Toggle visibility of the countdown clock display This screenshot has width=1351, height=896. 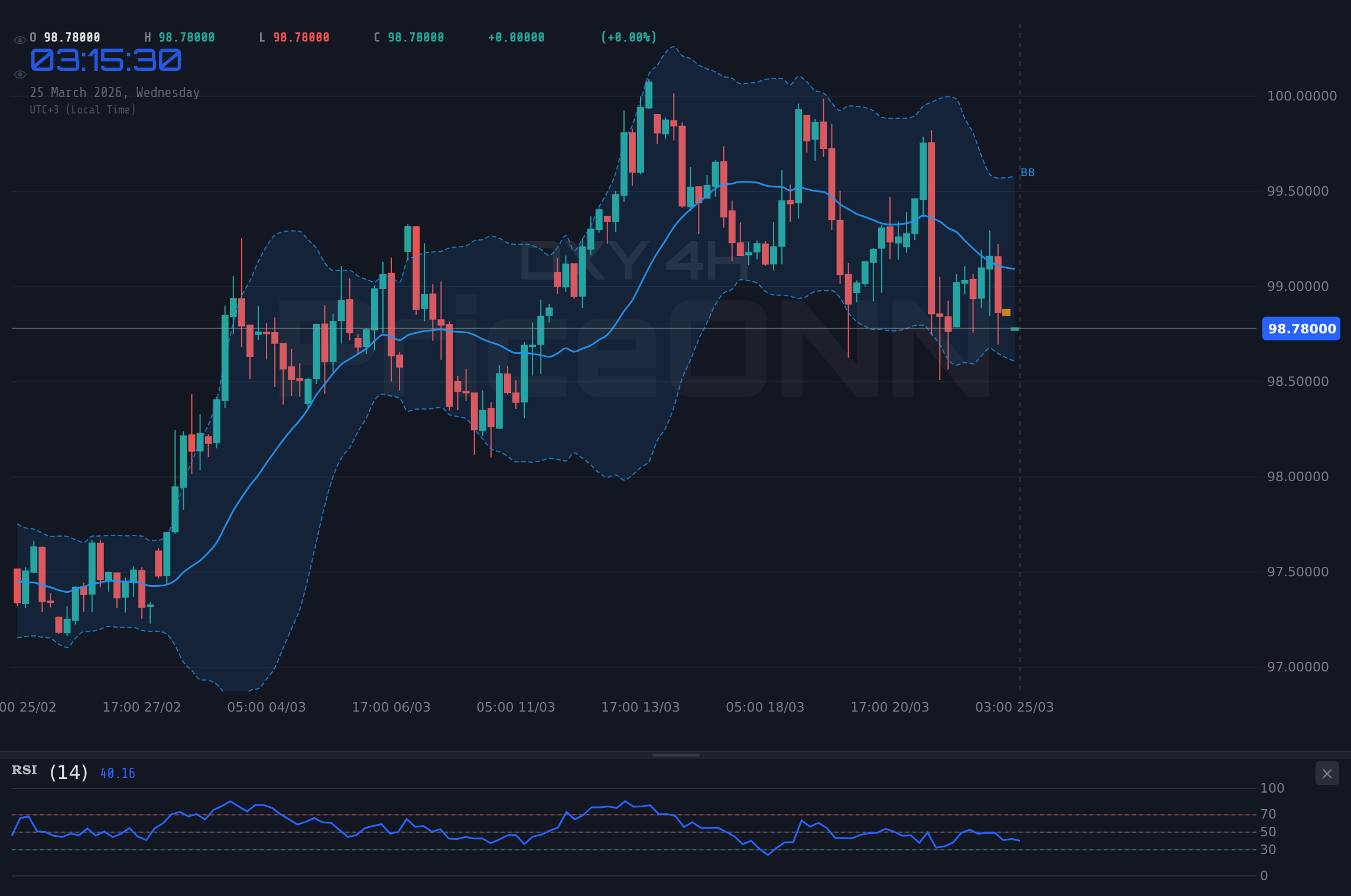coord(20,73)
